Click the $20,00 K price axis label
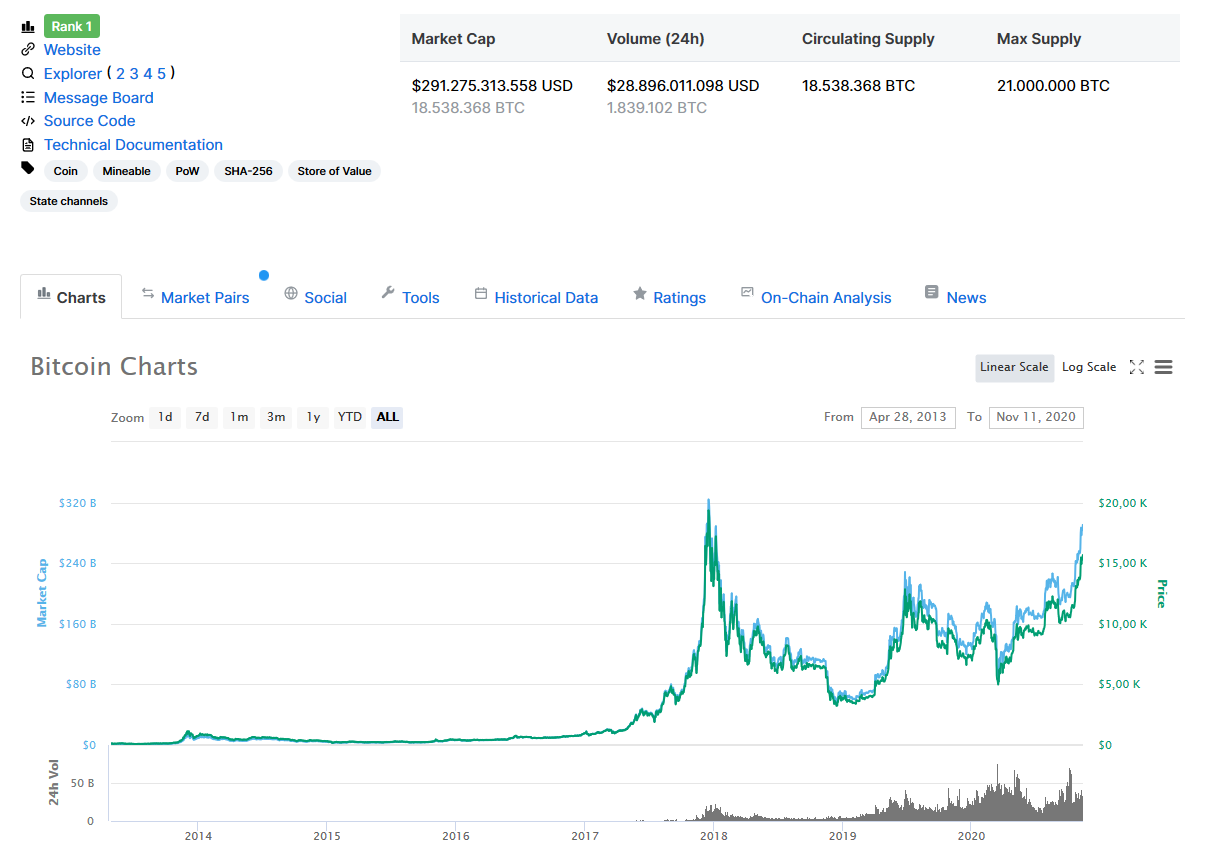This screenshot has height=855, width=1218. click(1122, 503)
